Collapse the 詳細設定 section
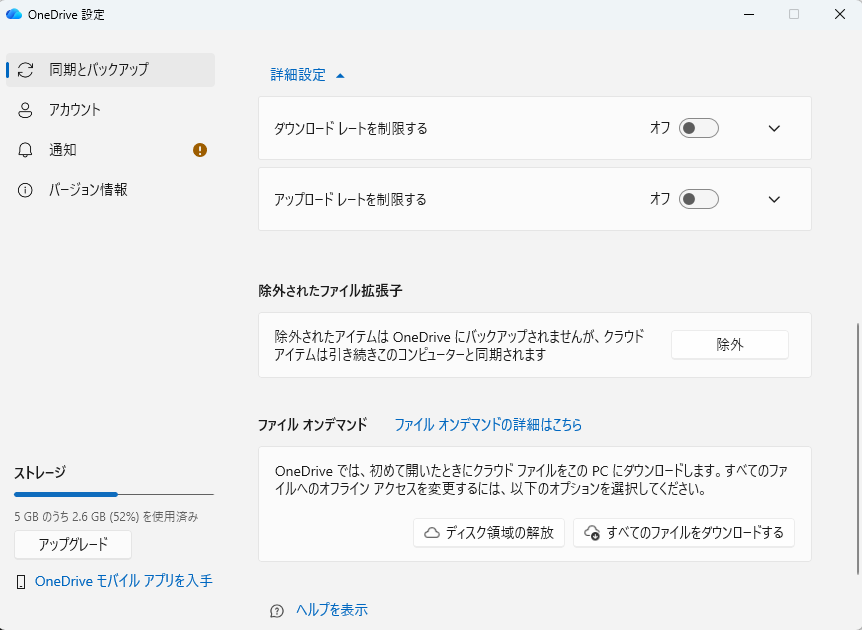The image size is (862, 630). 307,75
